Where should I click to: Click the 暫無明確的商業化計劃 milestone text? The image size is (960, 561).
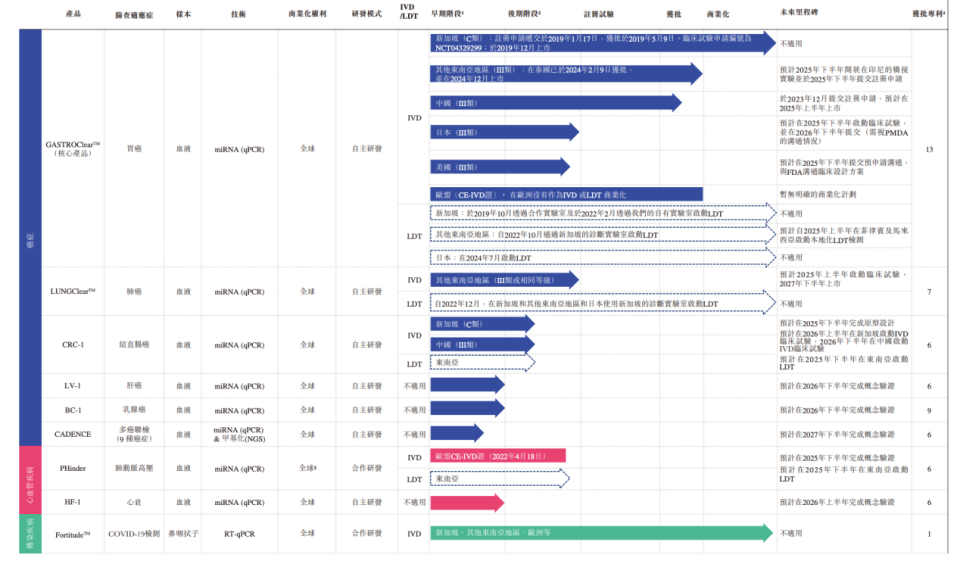coord(818,194)
